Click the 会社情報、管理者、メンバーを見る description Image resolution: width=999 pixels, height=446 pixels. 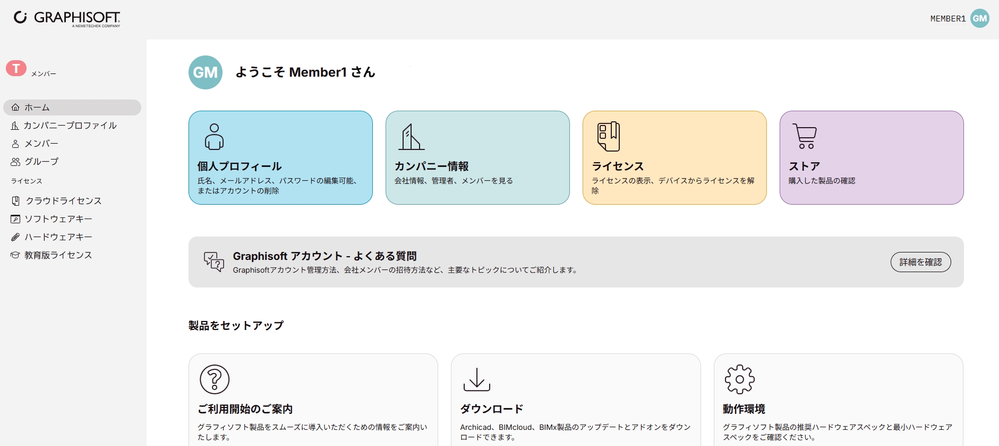454,181
